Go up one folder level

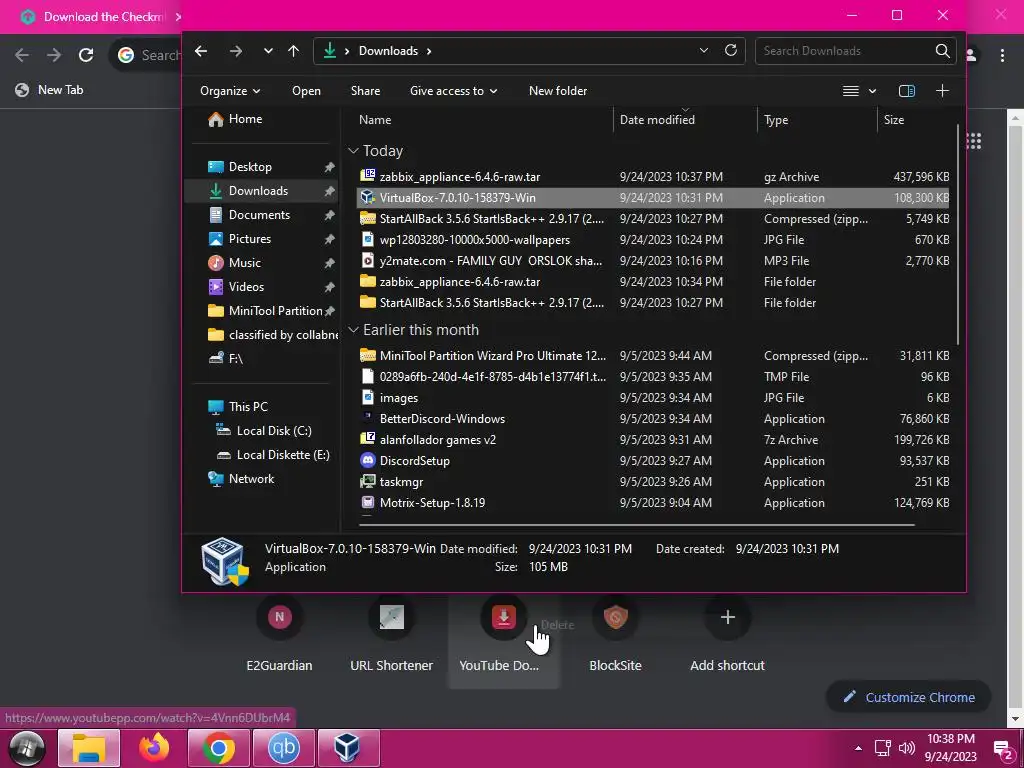pyautogui.click(x=294, y=51)
